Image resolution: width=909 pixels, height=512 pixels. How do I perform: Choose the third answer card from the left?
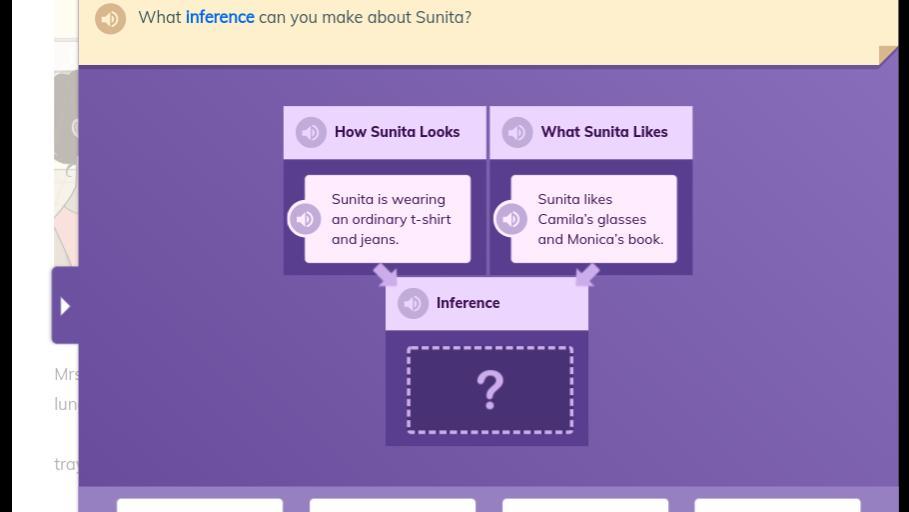click(x=585, y=505)
